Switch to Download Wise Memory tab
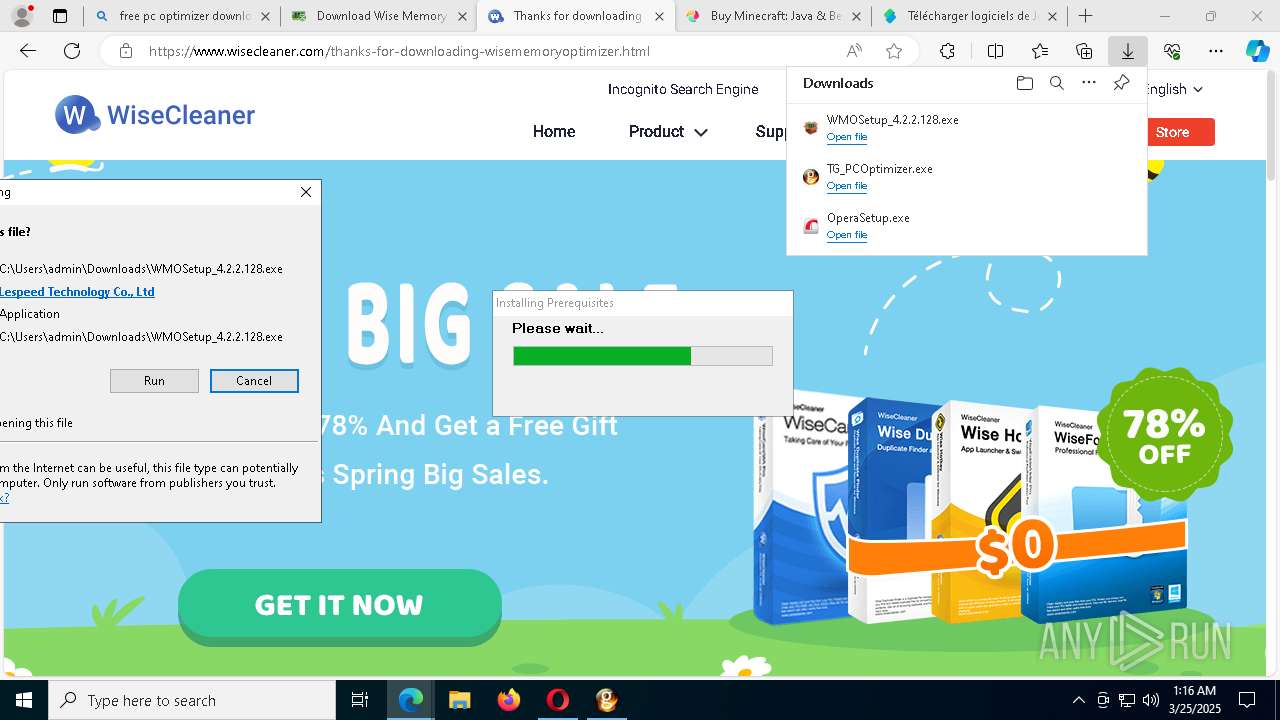 (x=381, y=16)
